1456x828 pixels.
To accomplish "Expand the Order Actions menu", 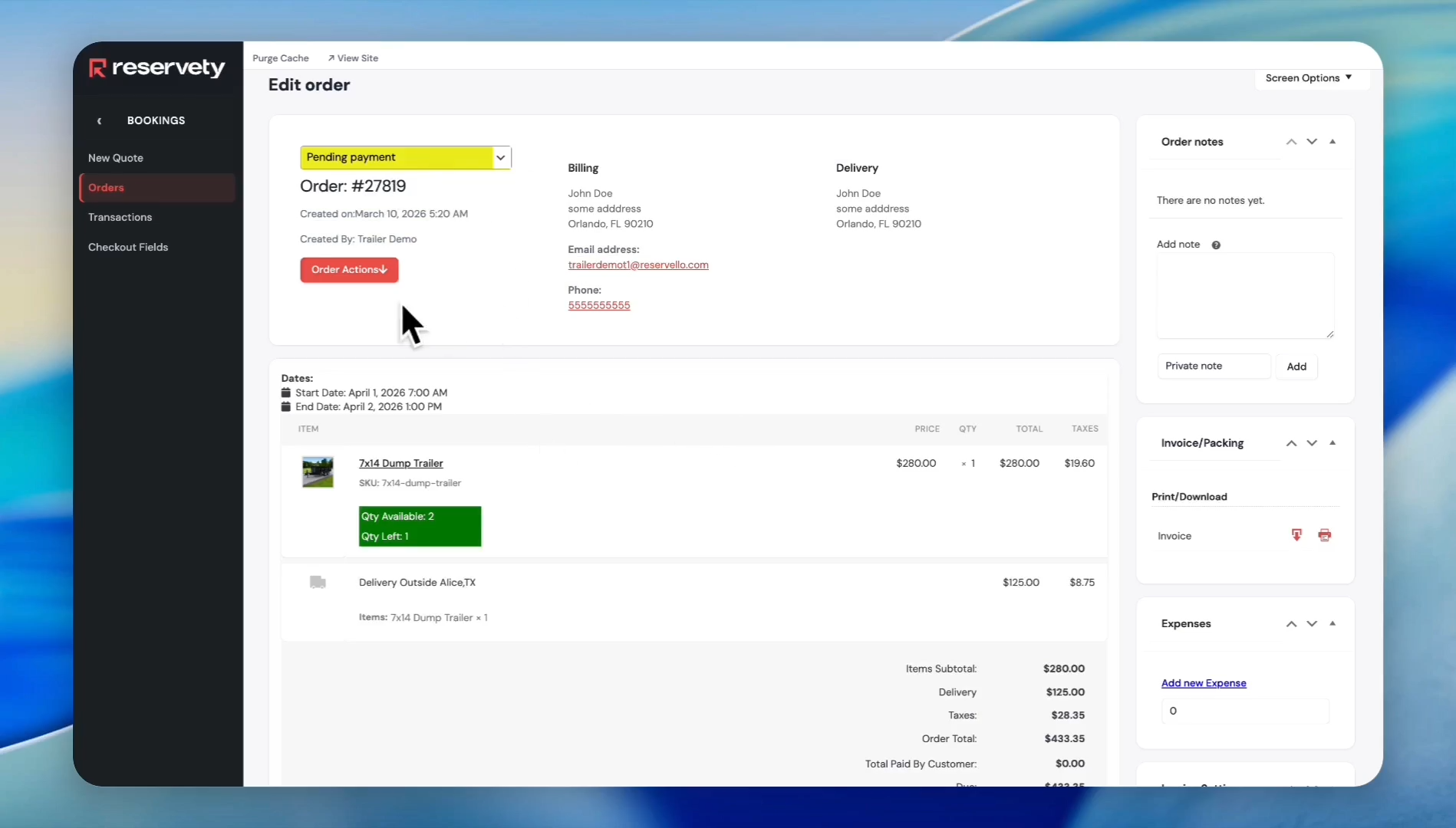I will pos(349,270).
